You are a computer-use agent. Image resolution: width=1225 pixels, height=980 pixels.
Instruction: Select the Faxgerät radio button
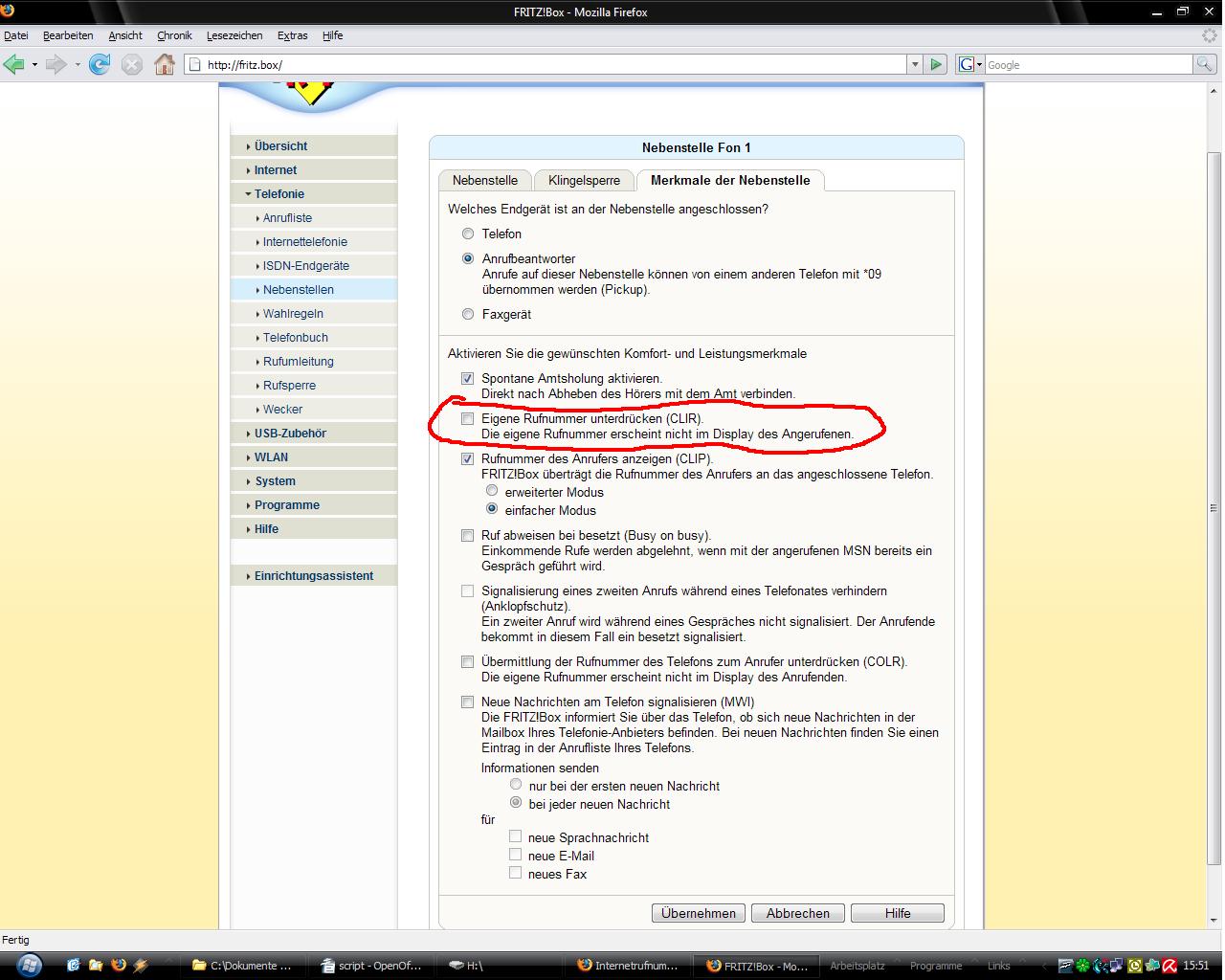click(468, 314)
